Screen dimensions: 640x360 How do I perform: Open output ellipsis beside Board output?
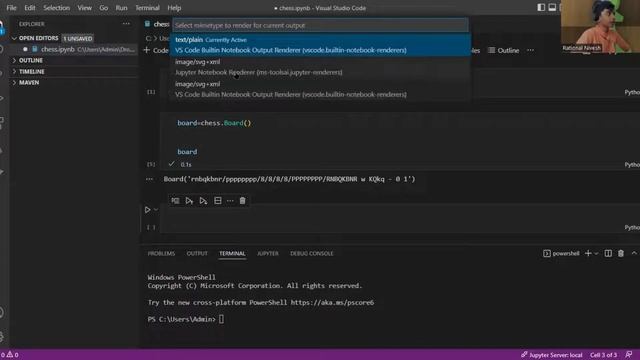click(149, 179)
